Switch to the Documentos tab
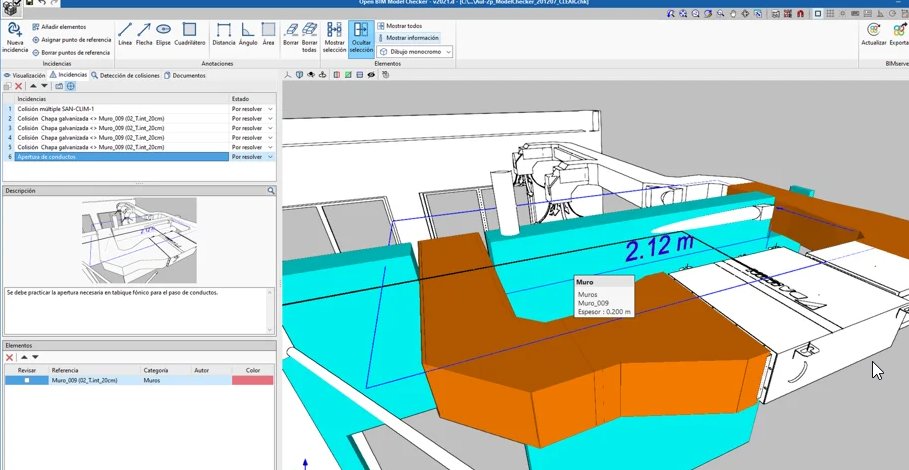Viewport: 909px width, 470px height. point(184,75)
